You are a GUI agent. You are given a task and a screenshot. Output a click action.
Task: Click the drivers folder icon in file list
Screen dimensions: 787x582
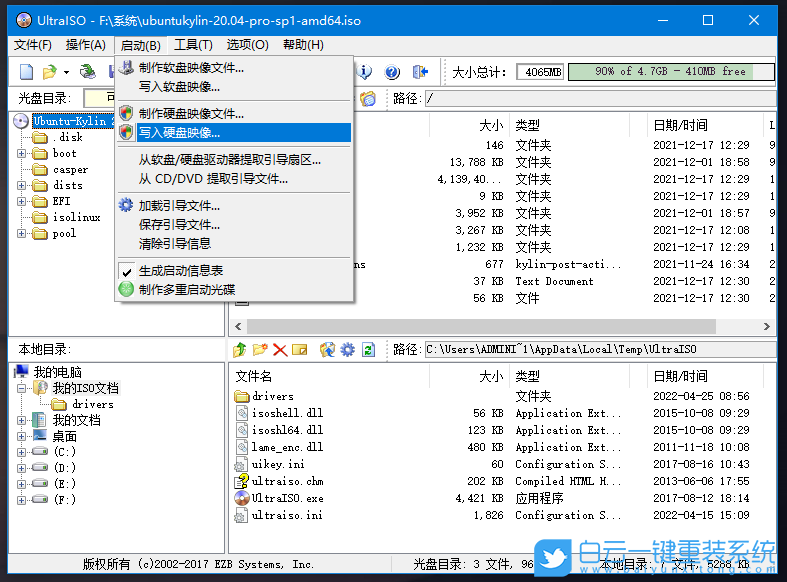pos(241,396)
